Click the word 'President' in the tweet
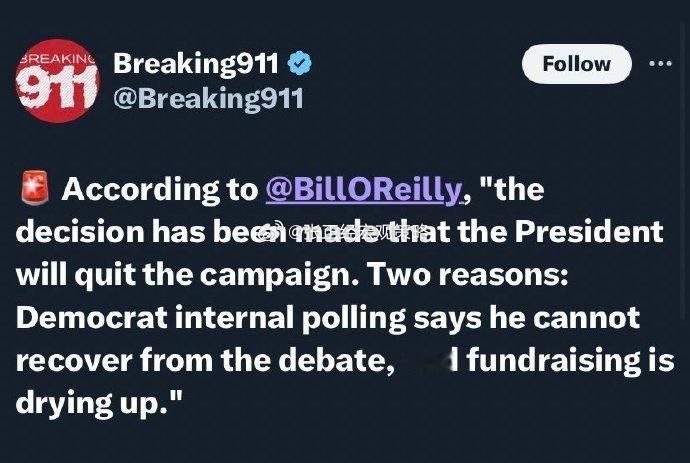Screen dimensions: 690x463 coord(589,231)
